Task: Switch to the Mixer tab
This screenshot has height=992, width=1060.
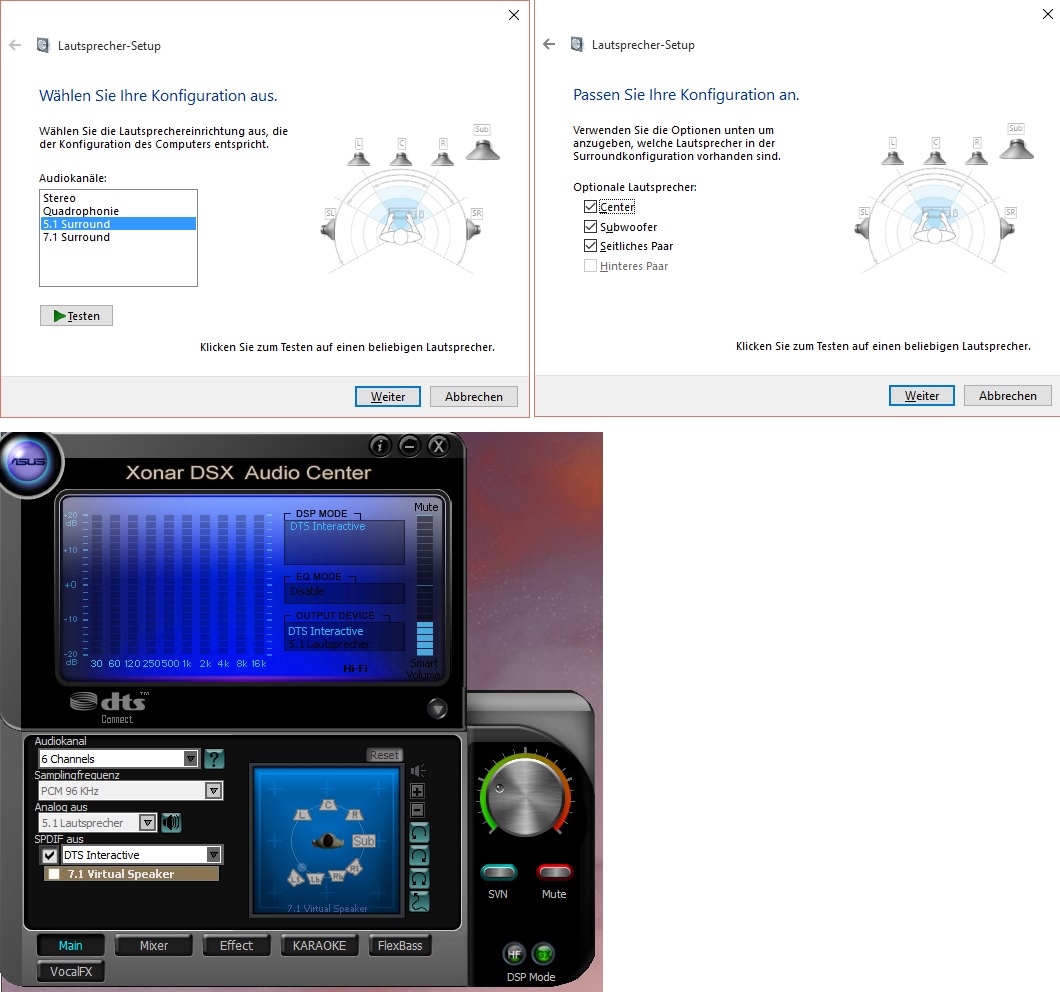Action: point(154,945)
